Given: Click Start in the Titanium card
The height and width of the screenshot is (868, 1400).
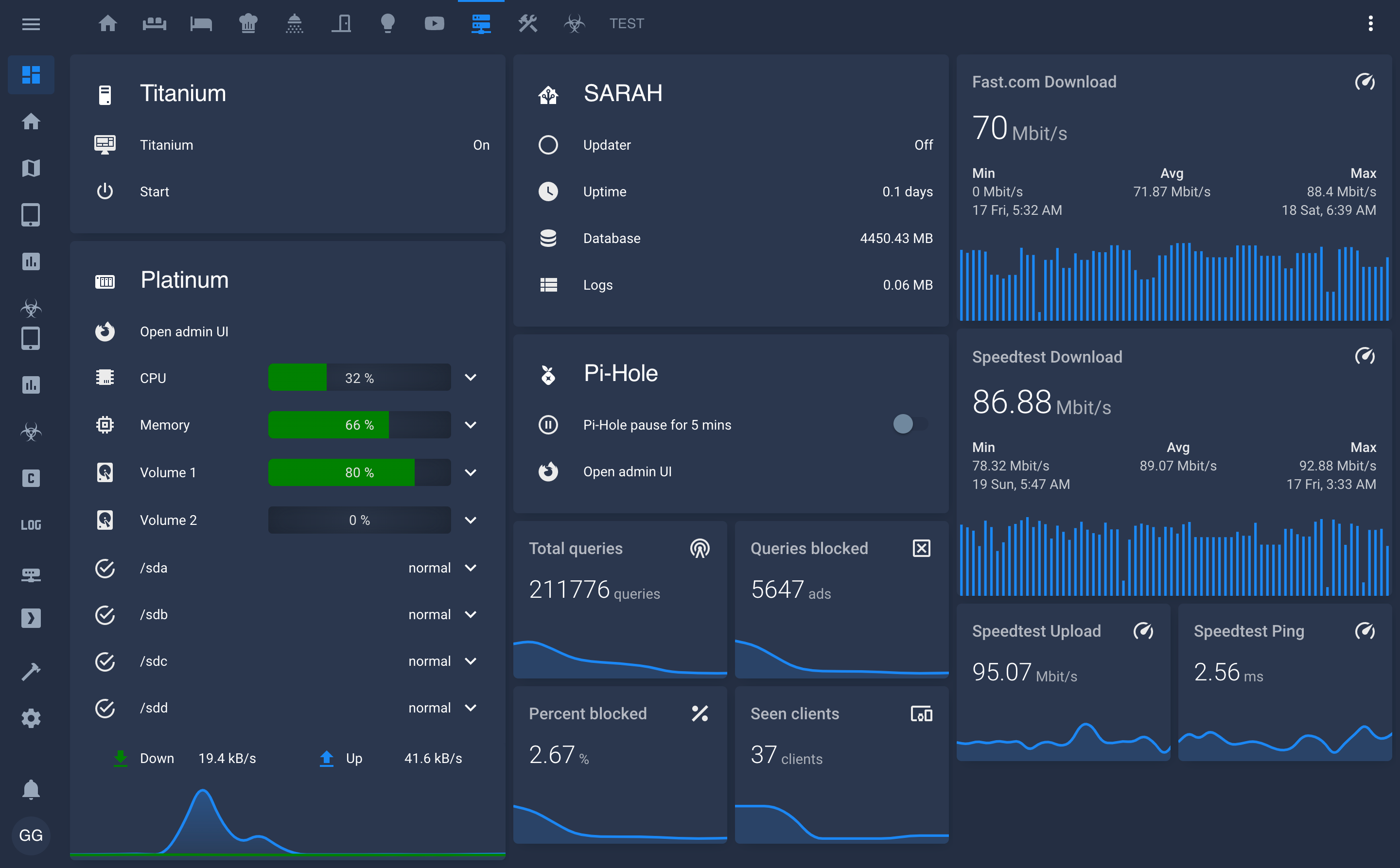Looking at the screenshot, I should click(x=155, y=191).
